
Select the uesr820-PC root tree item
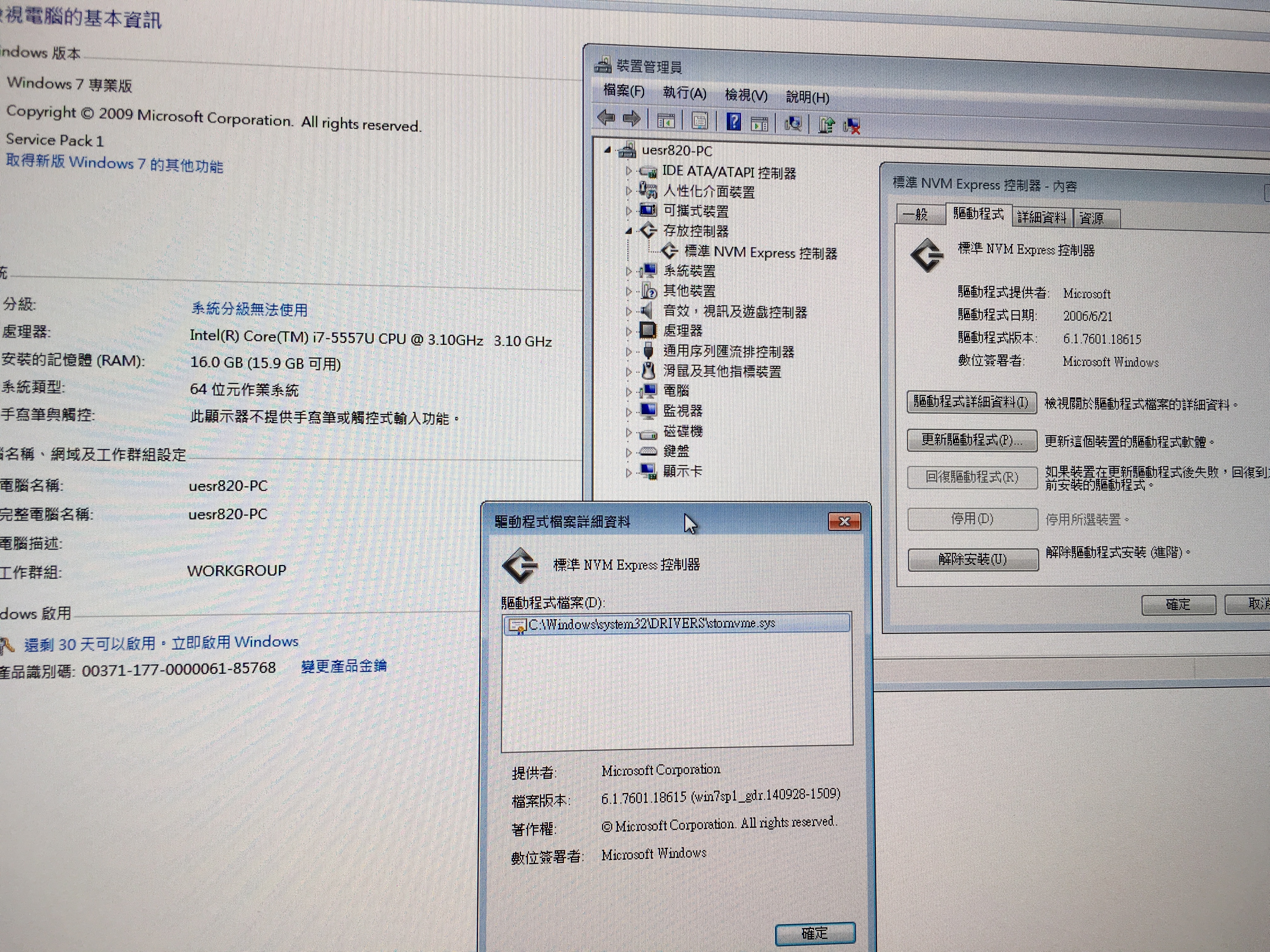(676, 150)
